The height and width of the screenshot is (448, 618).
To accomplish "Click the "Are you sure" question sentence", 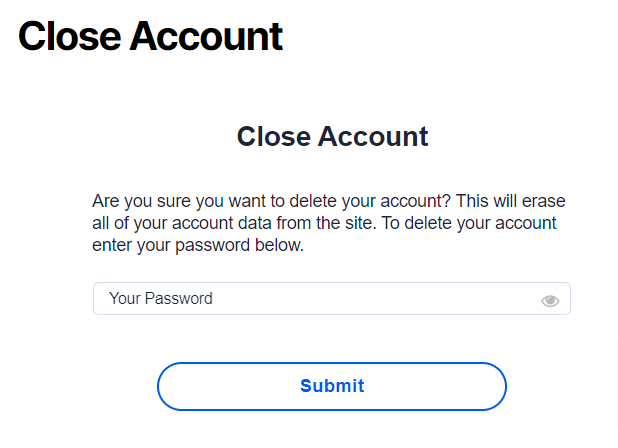I will [271, 201].
